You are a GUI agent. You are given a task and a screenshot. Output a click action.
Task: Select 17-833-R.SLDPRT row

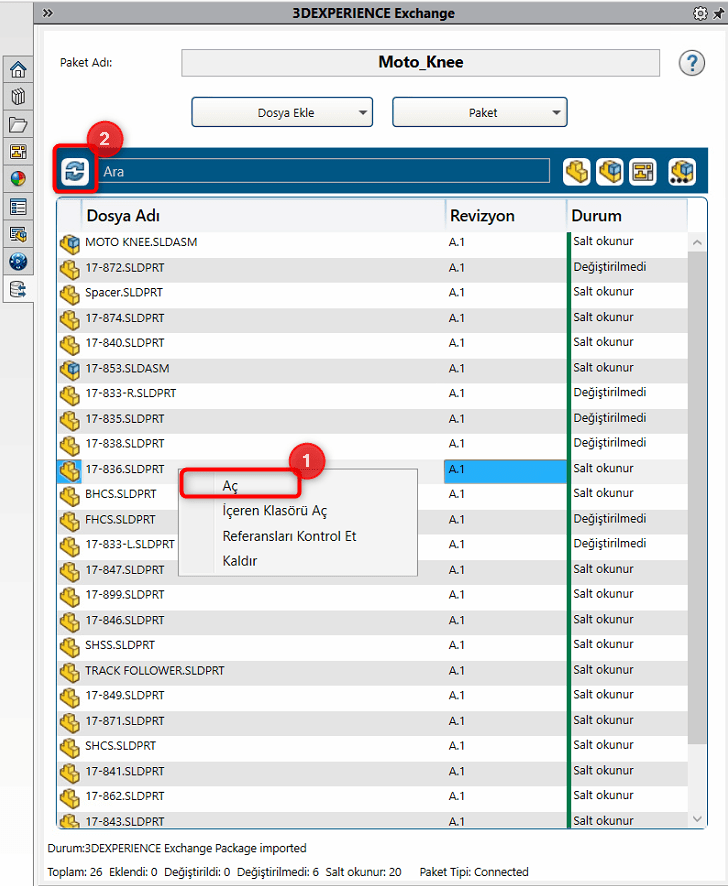click(372, 394)
